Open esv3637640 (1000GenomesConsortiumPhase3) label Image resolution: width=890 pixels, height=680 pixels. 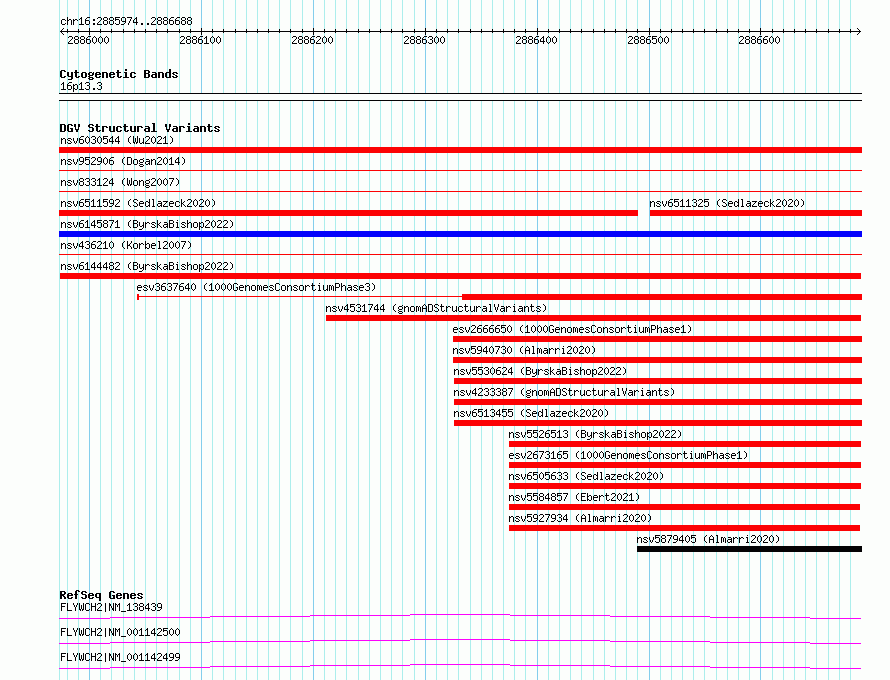[x=256, y=287]
